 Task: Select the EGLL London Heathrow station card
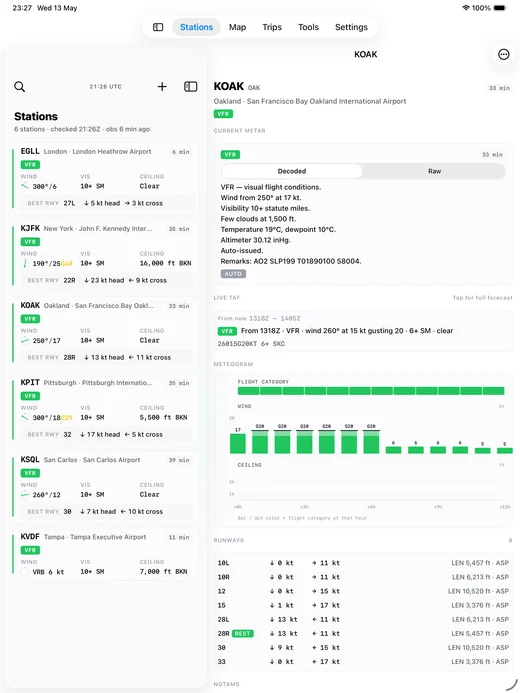105,179
